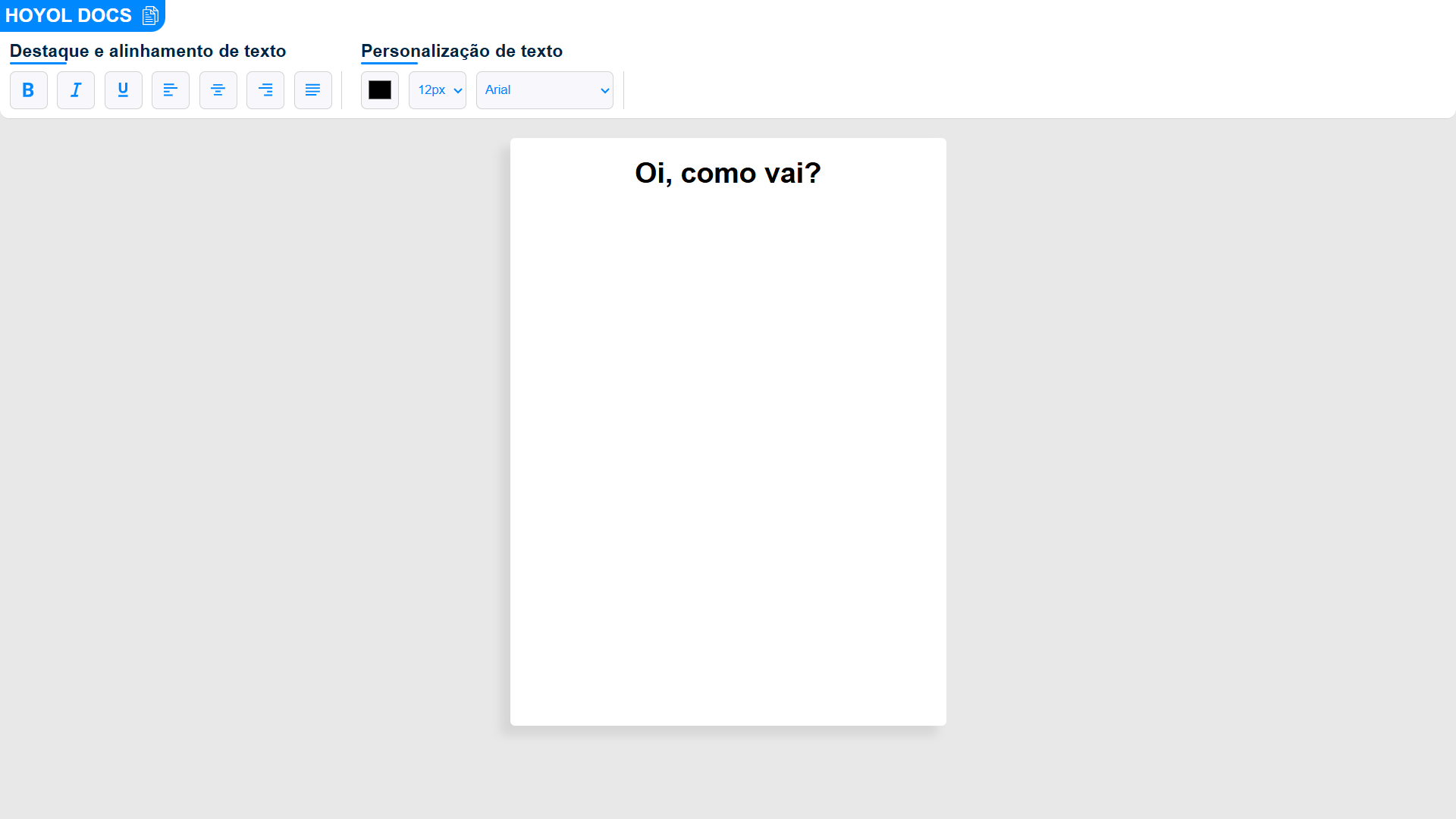1456x819 pixels.
Task: Click the 'Oi, como vai?' text line
Action: click(x=728, y=173)
